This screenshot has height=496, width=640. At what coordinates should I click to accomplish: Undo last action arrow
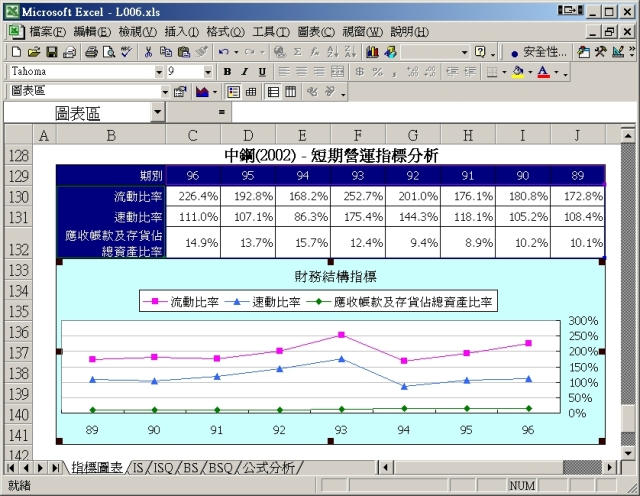[x=223, y=52]
